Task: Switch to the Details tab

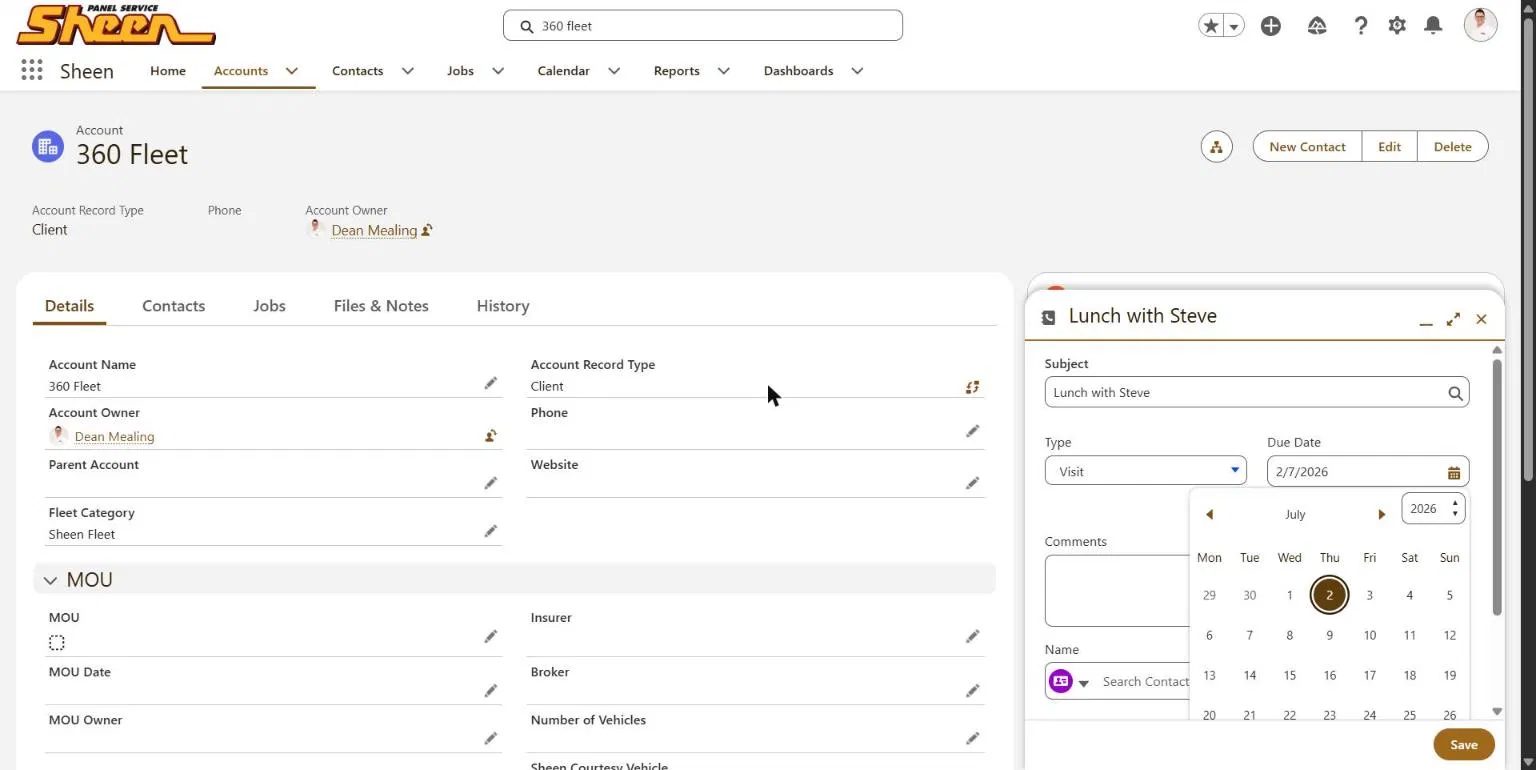Action: click(x=69, y=306)
